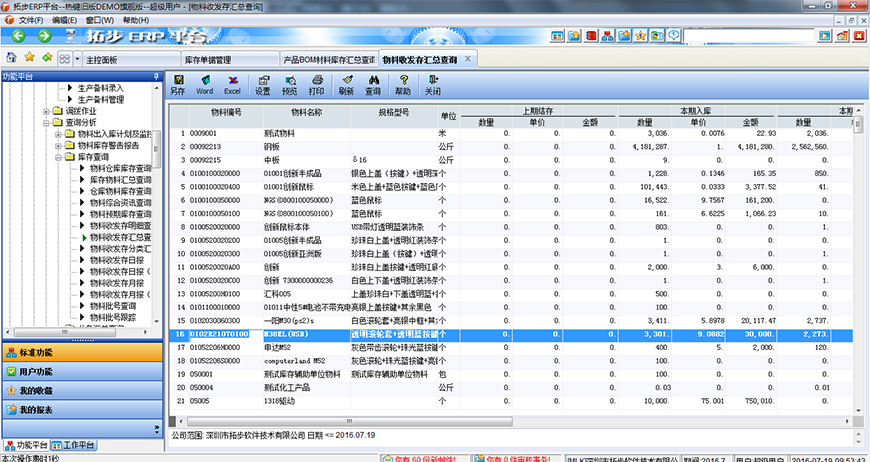This screenshot has width=870, height=462.
Task: Collapse the 查询分析 tree folder
Action: (46, 122)
